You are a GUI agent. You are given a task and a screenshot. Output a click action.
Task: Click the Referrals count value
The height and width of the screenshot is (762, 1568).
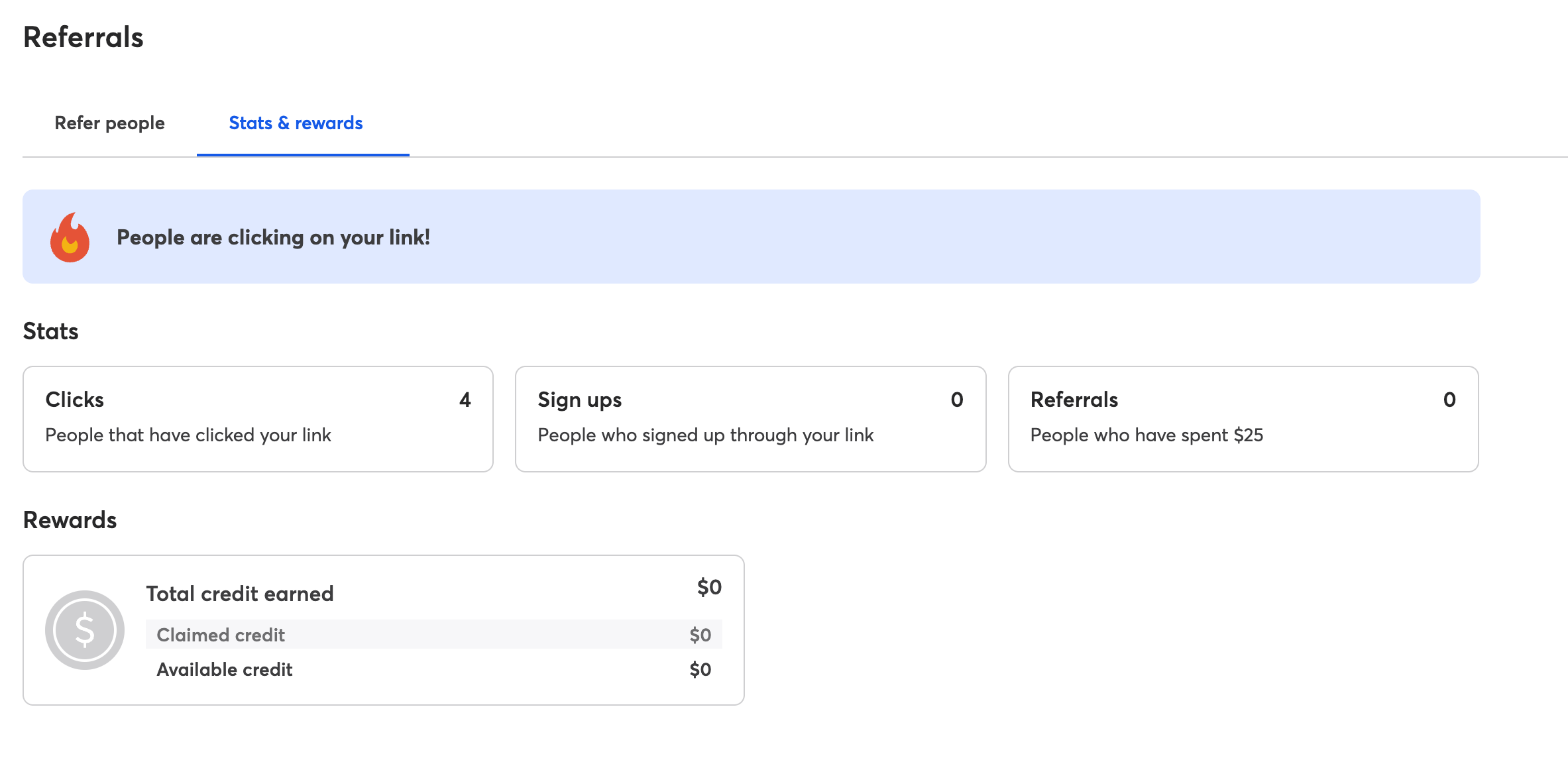pyautogui.click(x=1449, y=400)
